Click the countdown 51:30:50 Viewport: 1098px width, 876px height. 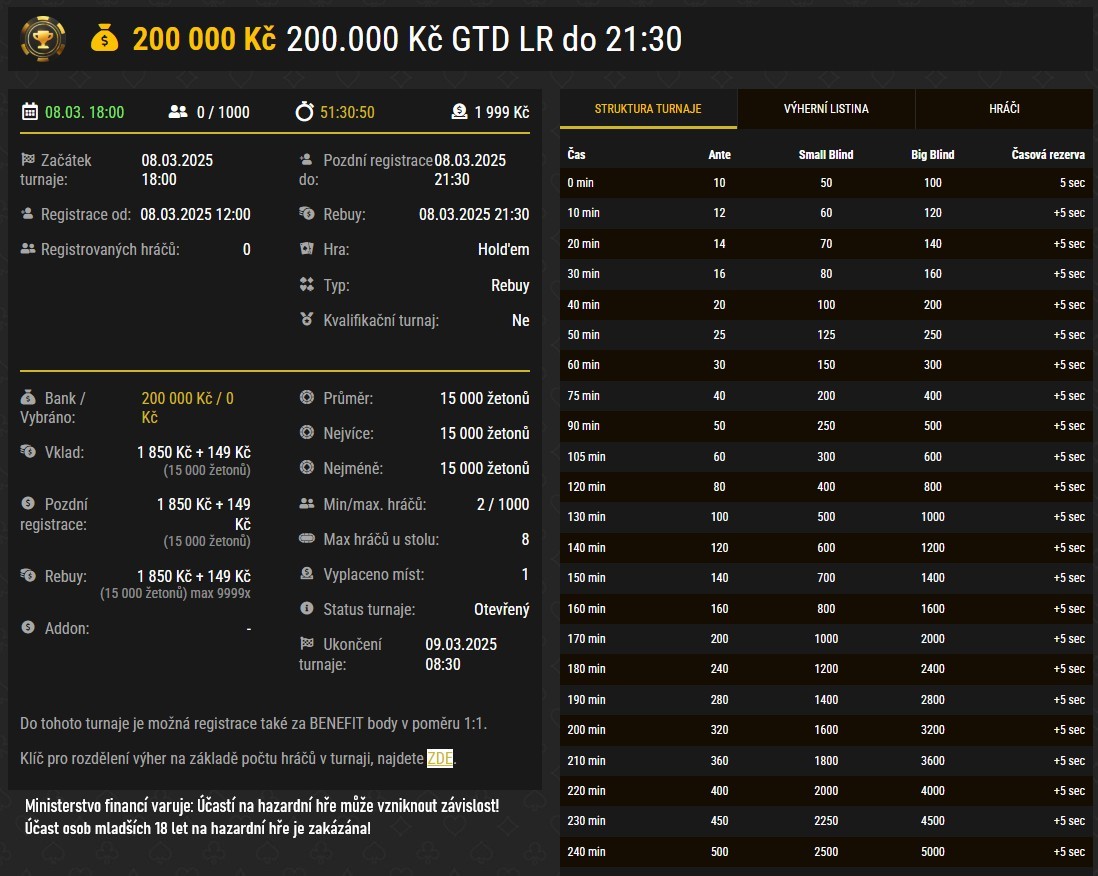347,112
